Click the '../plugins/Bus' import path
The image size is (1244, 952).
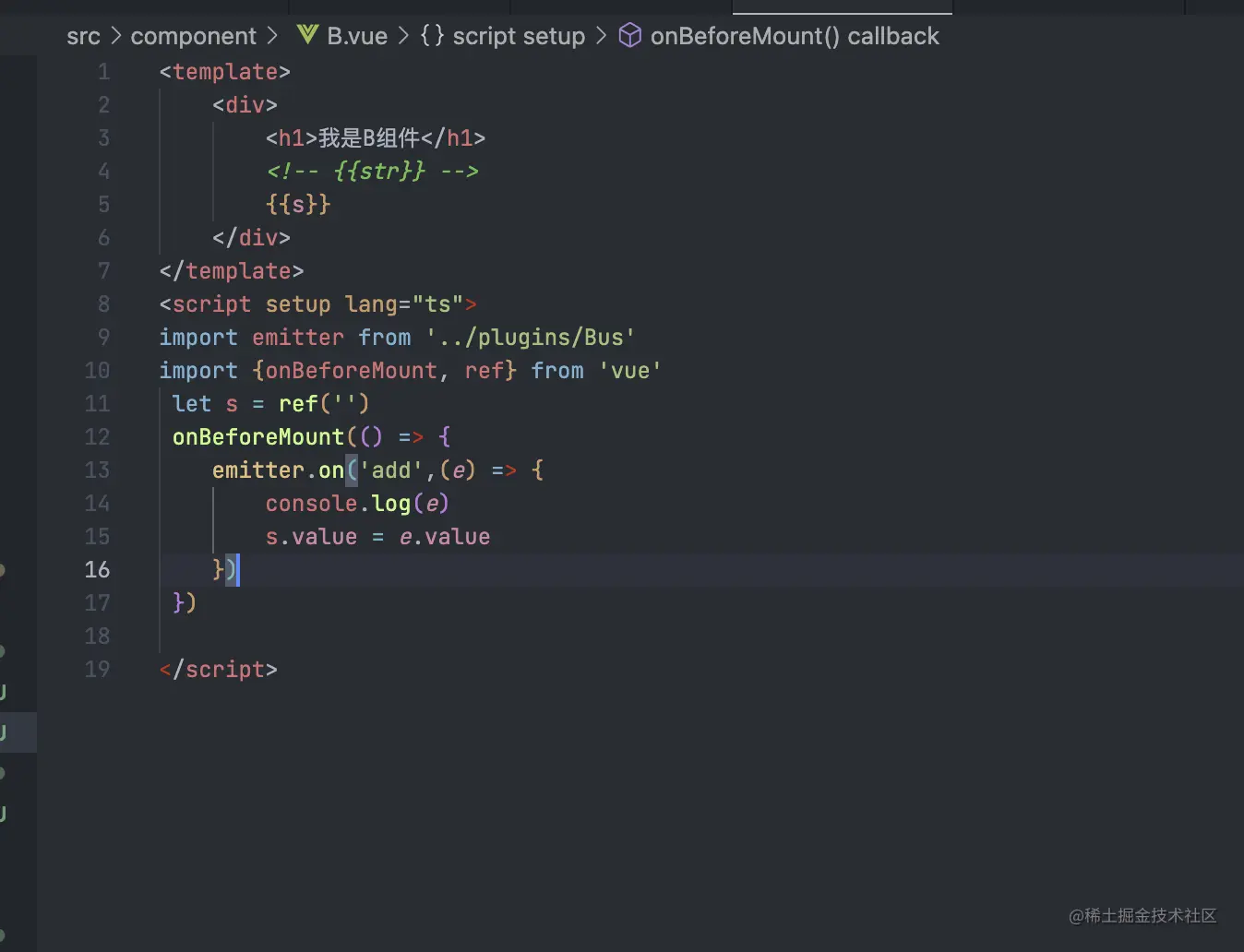click(531, 338)
